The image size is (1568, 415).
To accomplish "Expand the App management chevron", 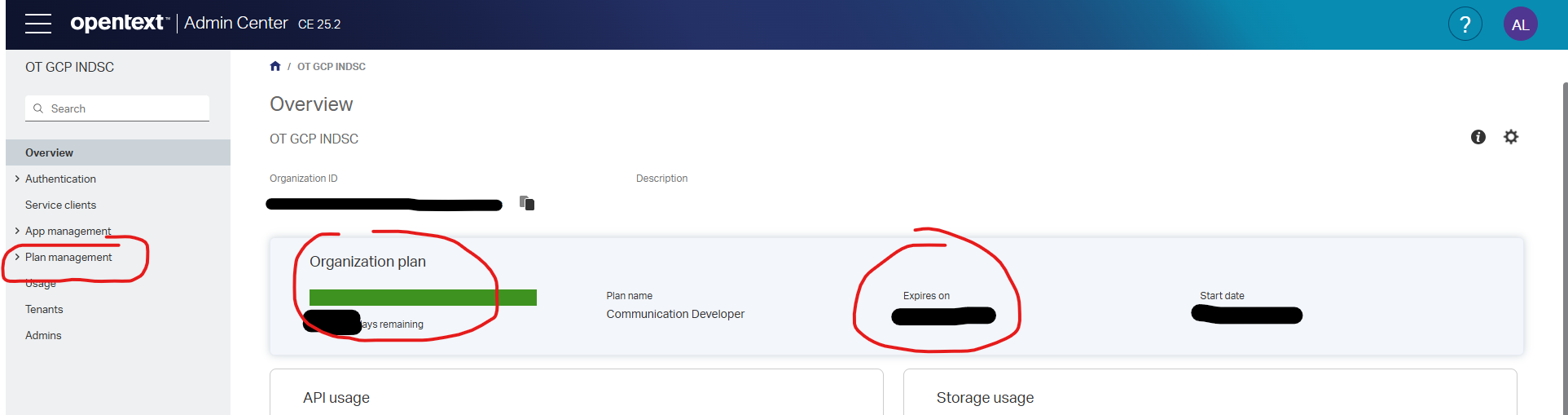I will (17, 231).
